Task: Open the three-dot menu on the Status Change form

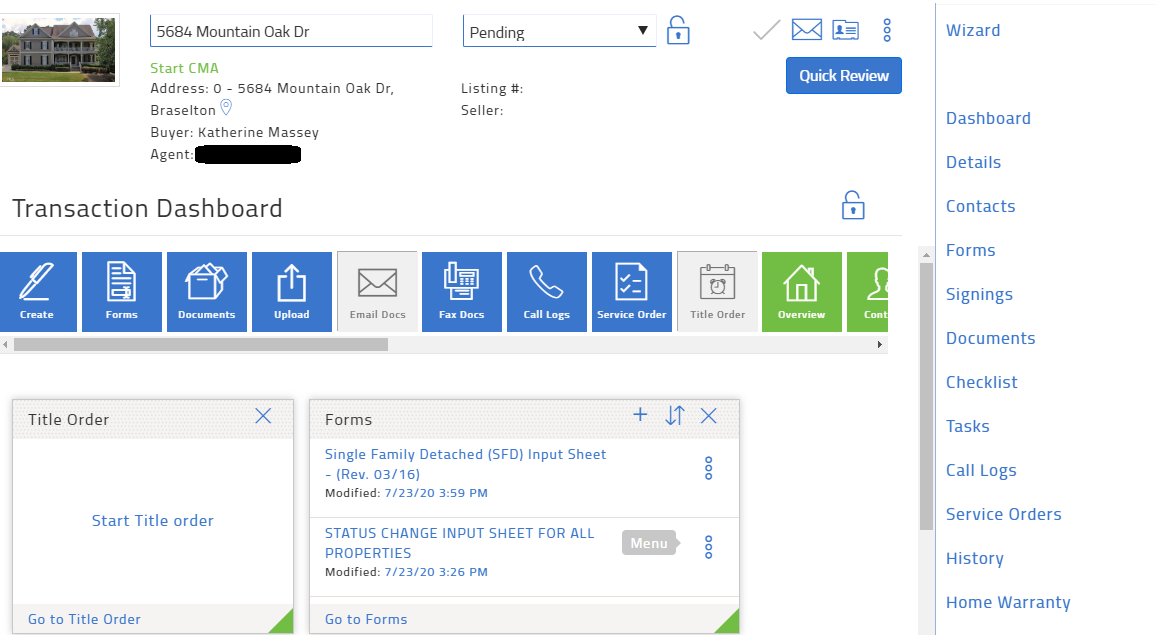Action: click(x=708, y=546)
